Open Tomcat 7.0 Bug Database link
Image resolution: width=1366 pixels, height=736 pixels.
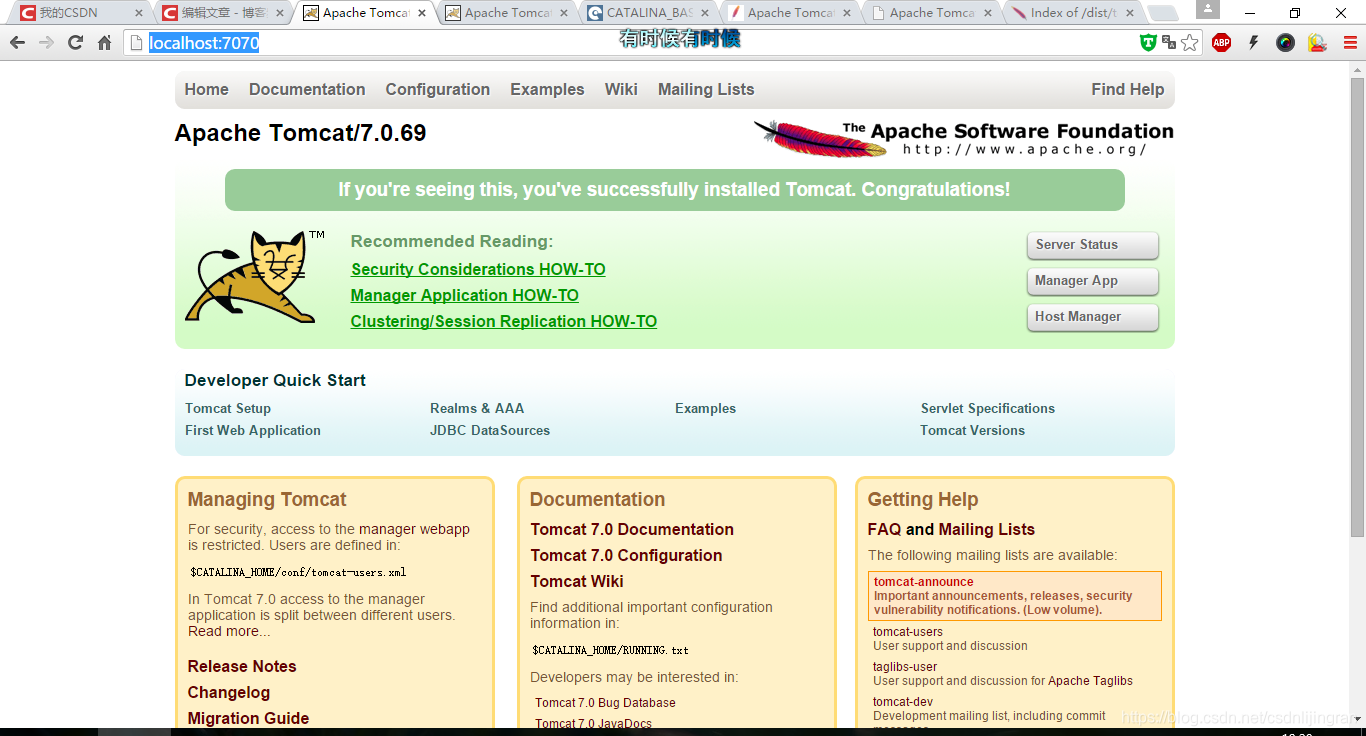tap(605, 703)
